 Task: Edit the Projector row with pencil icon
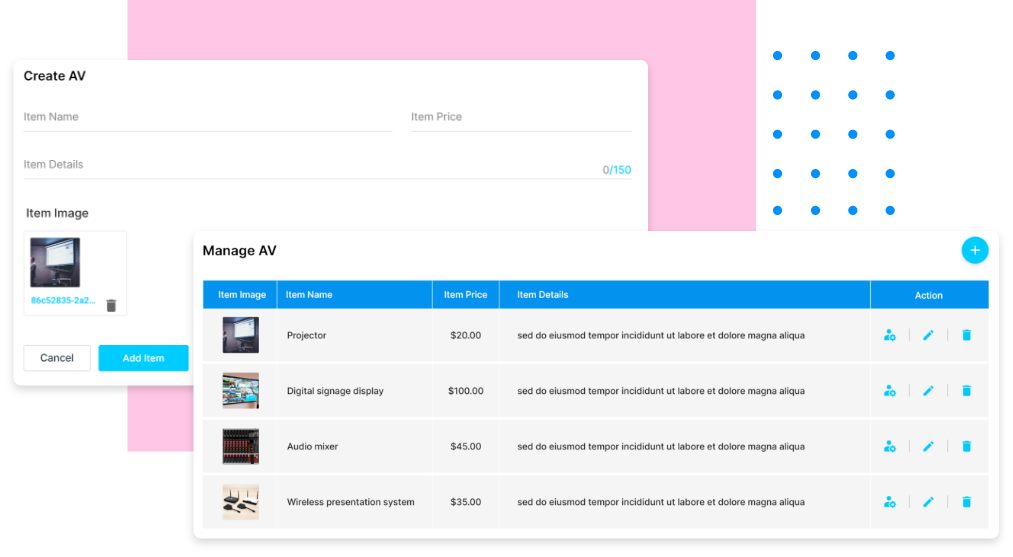[928, 335]
